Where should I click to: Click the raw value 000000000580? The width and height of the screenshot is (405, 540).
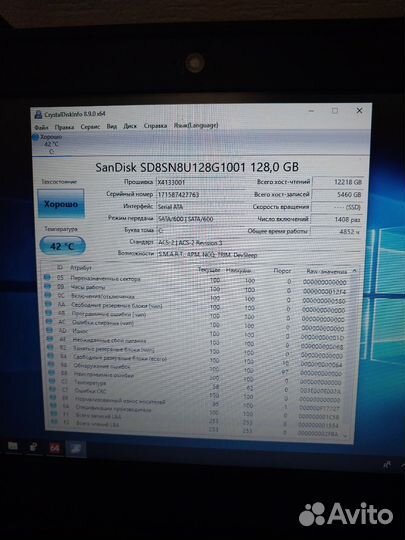[x=324, y=301]
